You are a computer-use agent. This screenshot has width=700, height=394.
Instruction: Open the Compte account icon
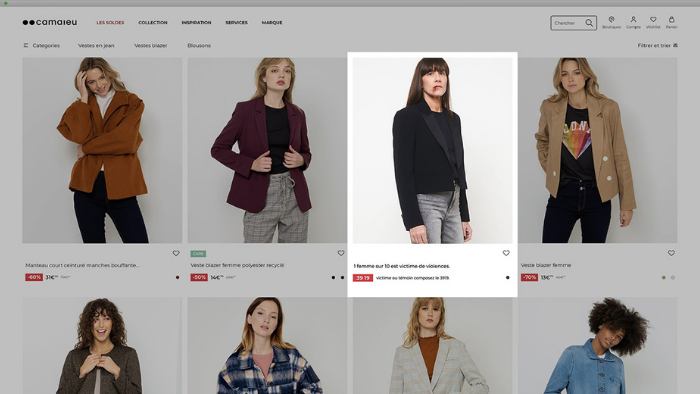pyautogui.click(x=633, y=20)
